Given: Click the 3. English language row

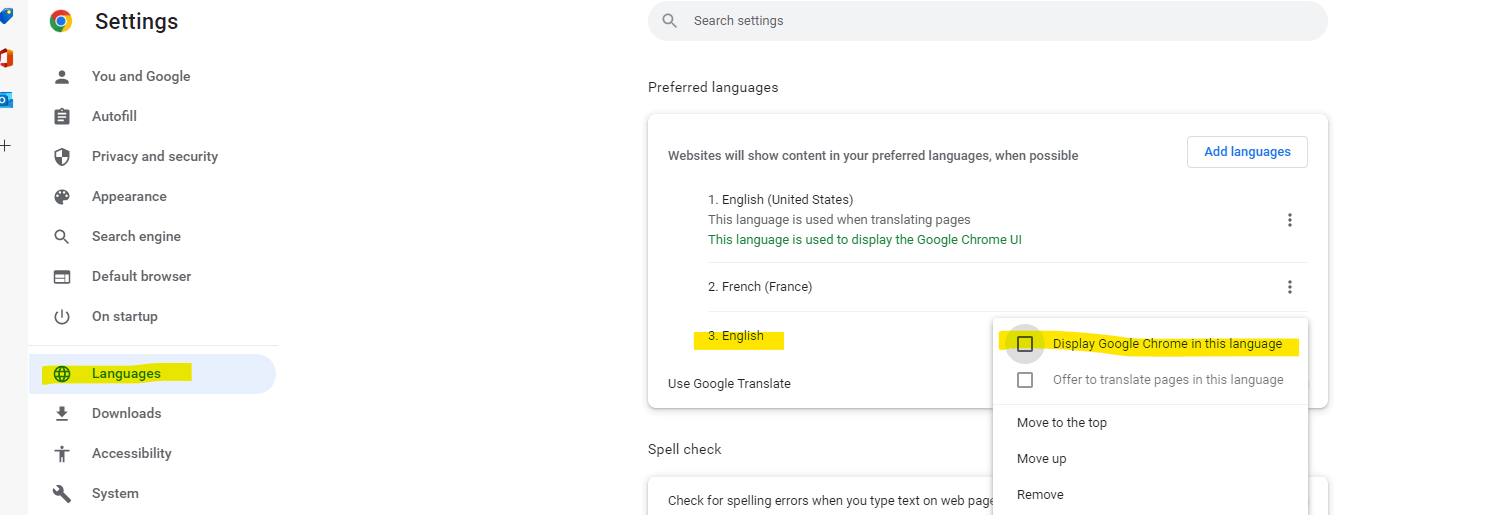Looking at the screenshot, I should pos(736,337).
